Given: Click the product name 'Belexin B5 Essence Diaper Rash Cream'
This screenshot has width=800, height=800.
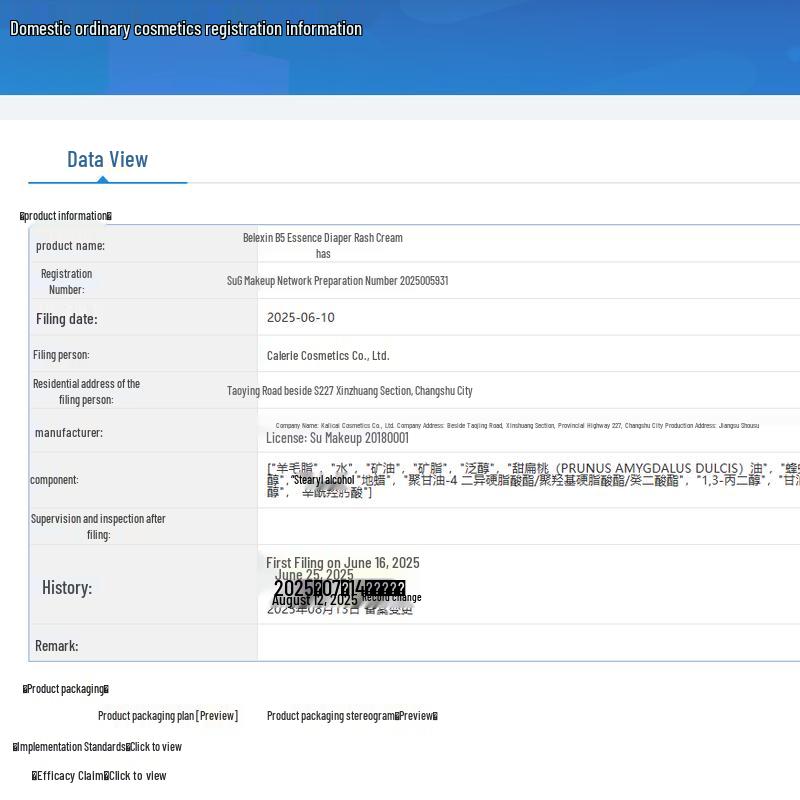Looking at the screenshot, I should point(322,238).
